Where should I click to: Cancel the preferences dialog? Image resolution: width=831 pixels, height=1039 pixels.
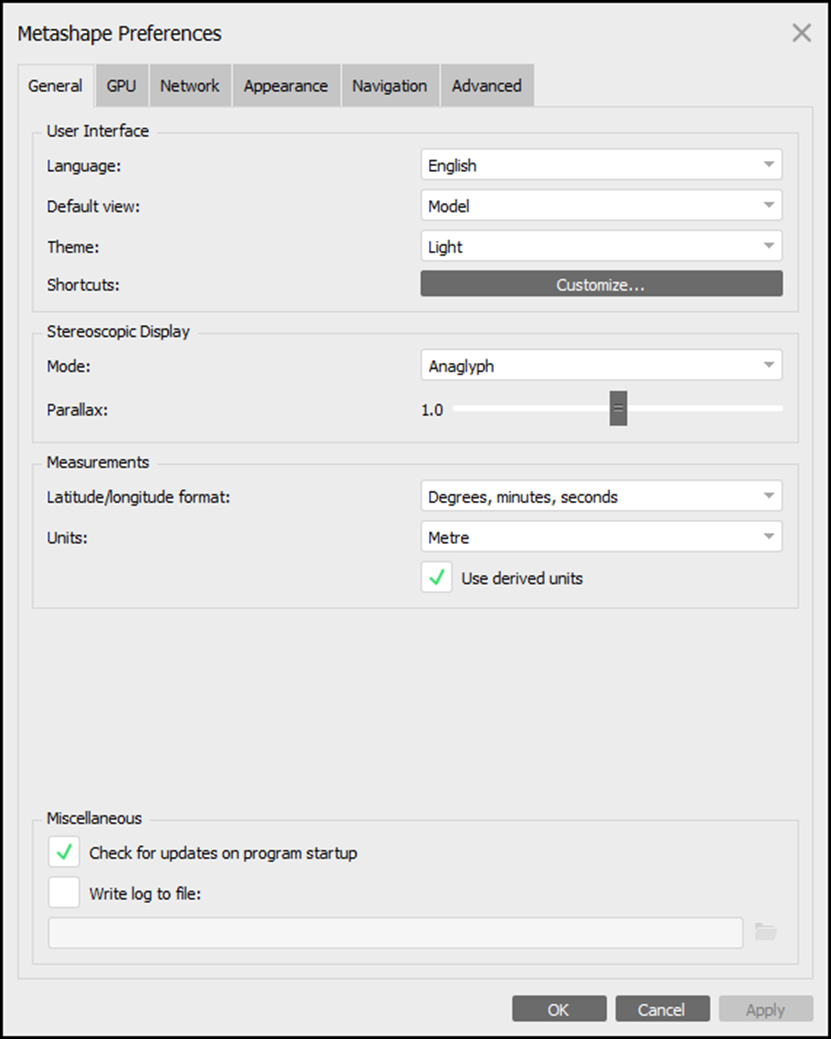tap(662, 1009)
